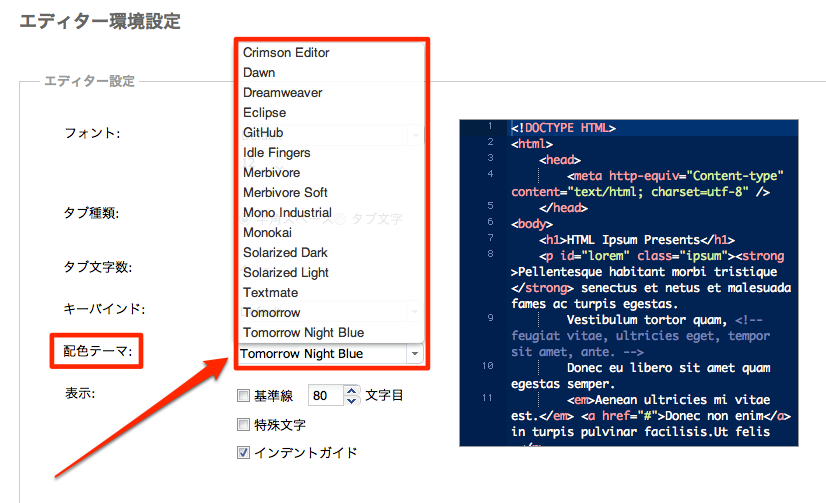
Task: Select the Merbivore Soft theme
Action: pos(285,193)
